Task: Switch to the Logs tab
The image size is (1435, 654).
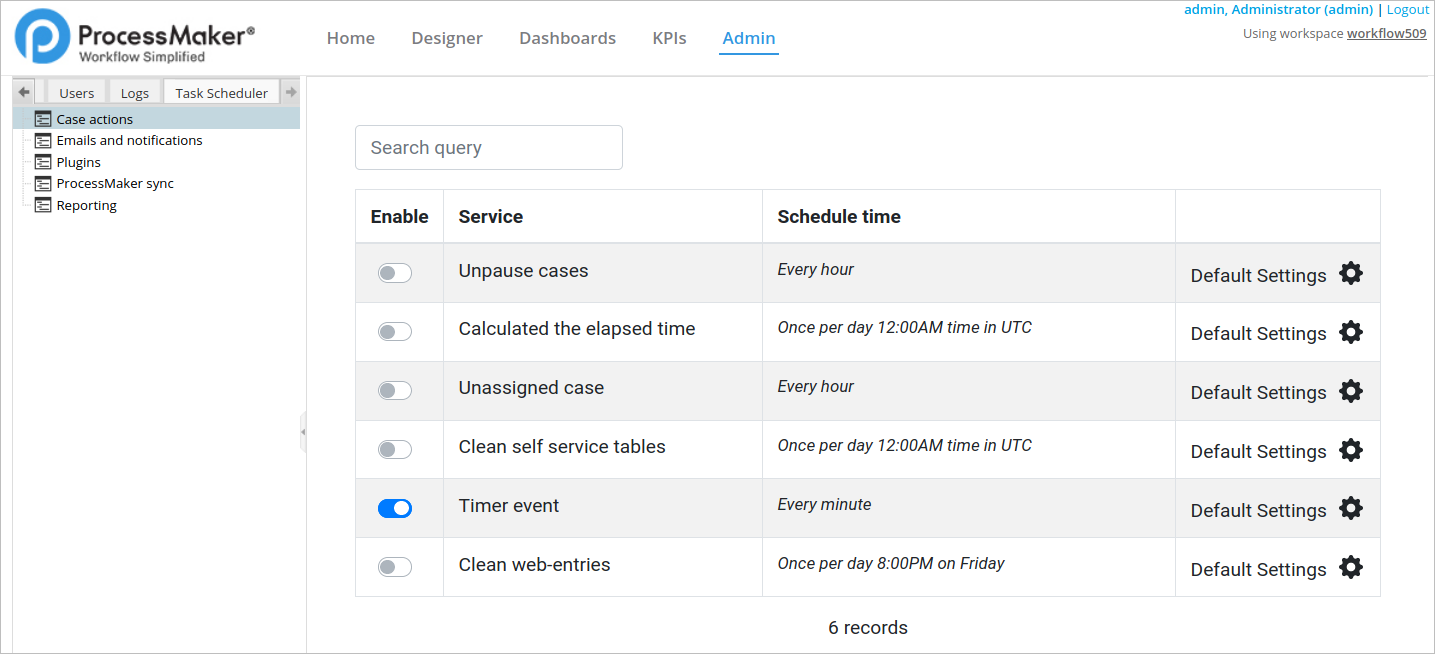Action: click(x=134, y=93)
